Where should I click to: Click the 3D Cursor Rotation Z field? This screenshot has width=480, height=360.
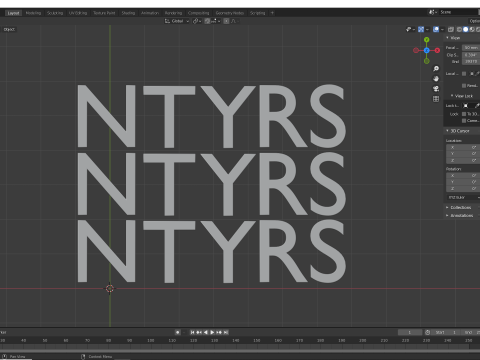pos(463,189)
